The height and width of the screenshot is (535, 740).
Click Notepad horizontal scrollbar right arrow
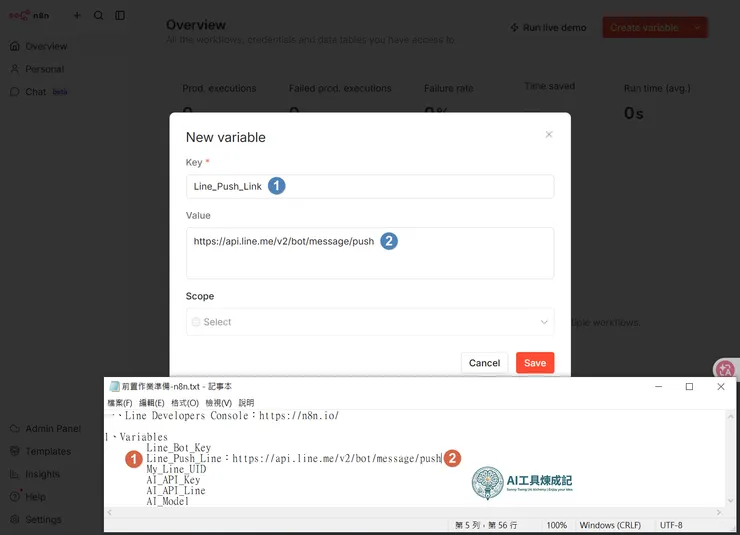[x=719, y=512]
